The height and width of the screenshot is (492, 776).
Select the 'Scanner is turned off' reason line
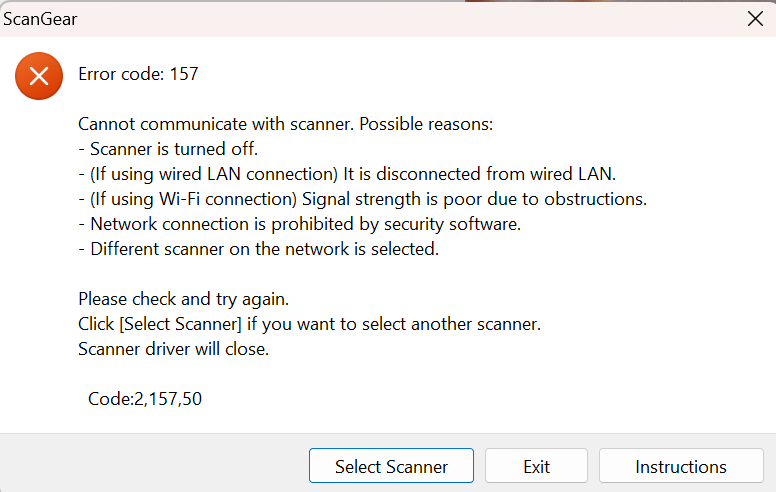pos(168,150)
